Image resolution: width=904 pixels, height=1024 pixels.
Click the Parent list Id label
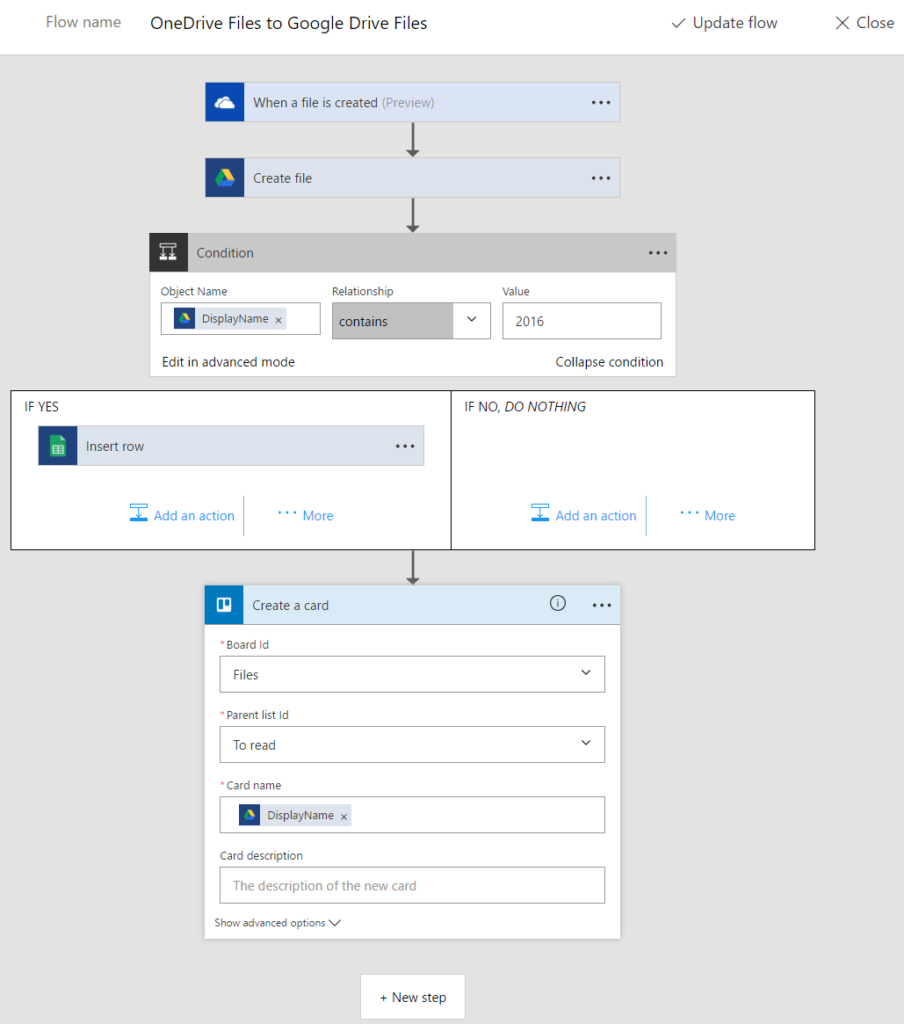coord(257,715)
